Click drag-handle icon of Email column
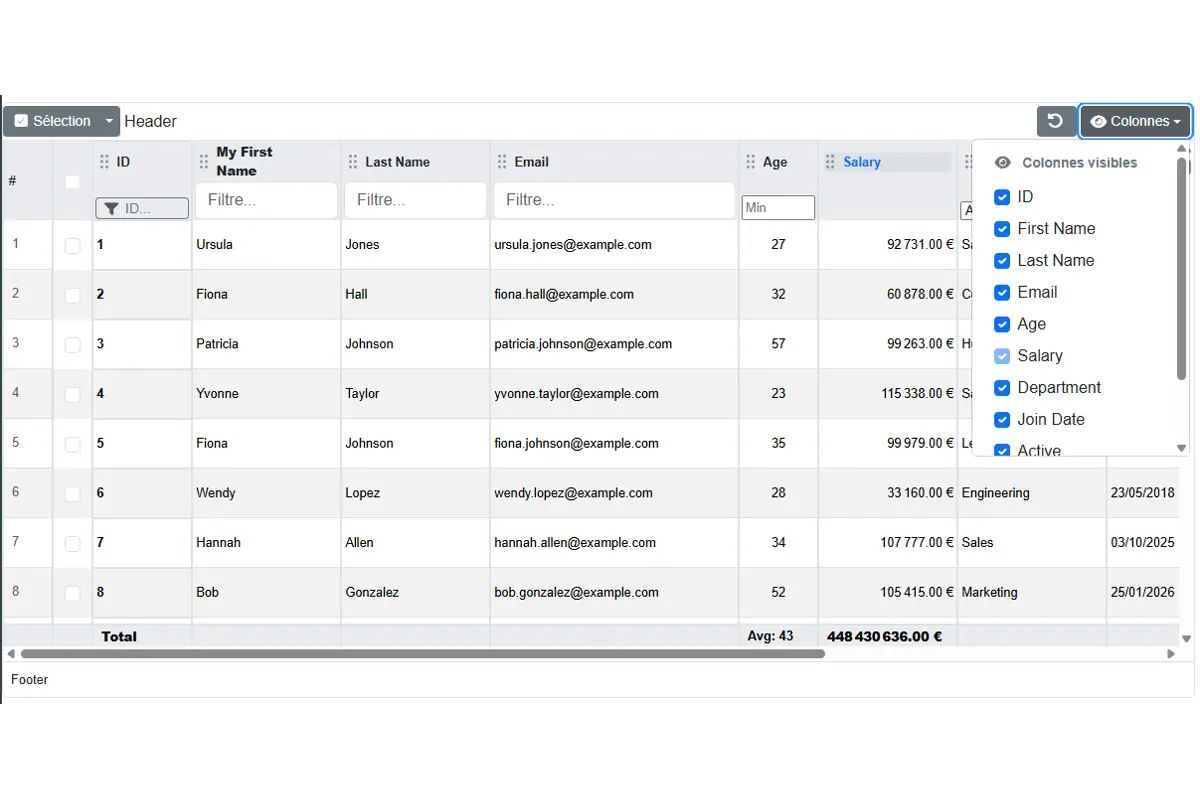Image resolution: width=1200 pixels, height=800 pixels. (x=502, y=162)
